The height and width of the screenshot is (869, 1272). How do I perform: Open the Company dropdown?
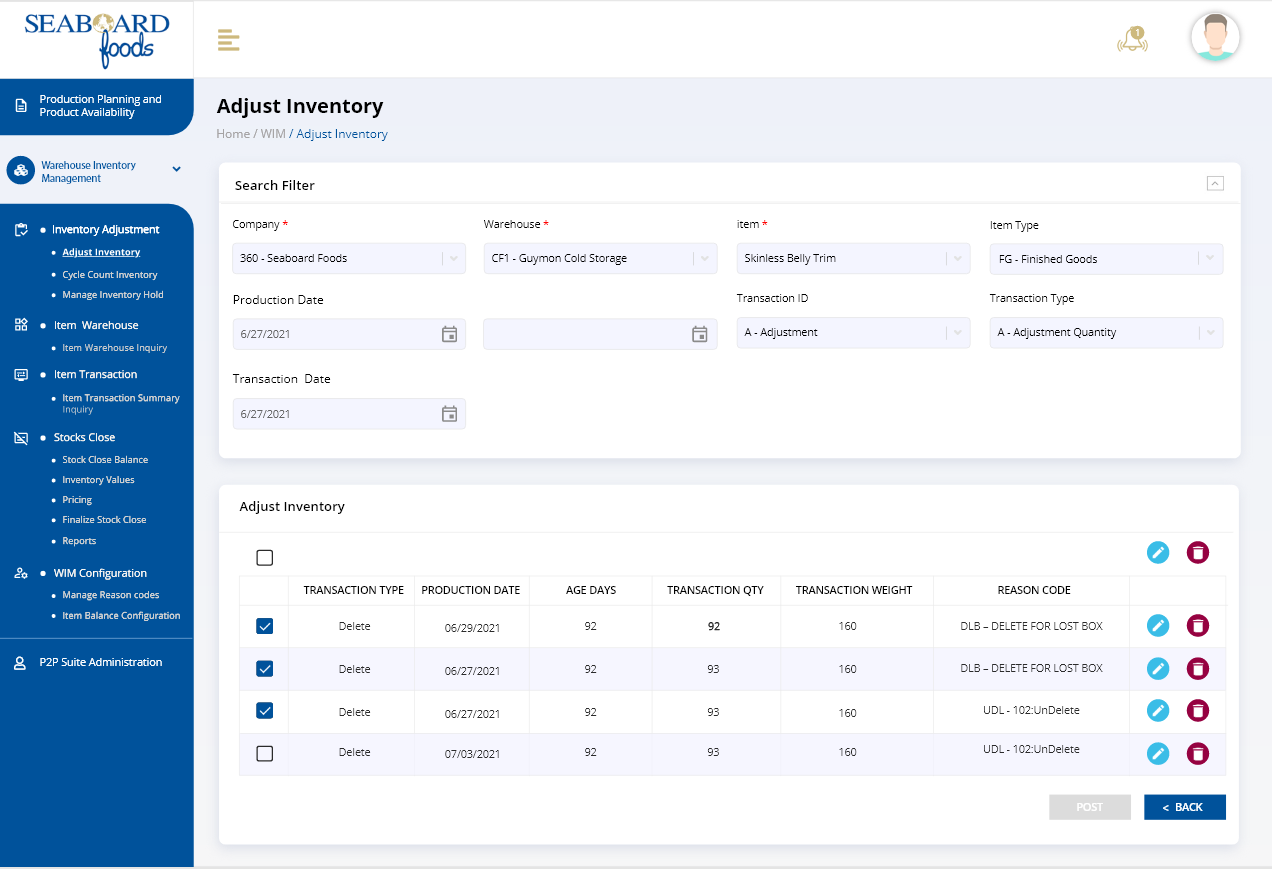[x=348, y=258]
